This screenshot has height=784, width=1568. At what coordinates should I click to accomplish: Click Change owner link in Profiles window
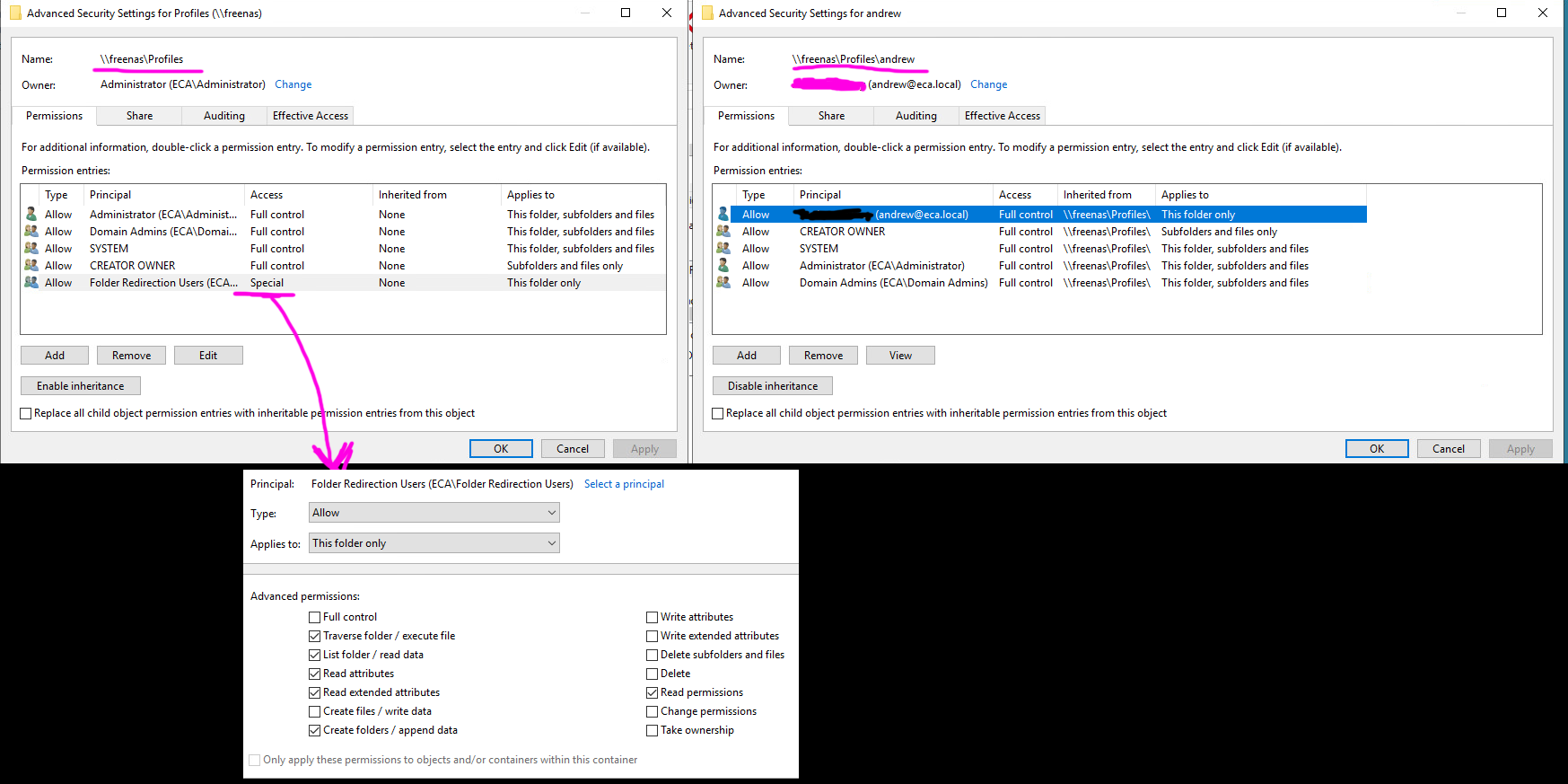tap(293, 84)
